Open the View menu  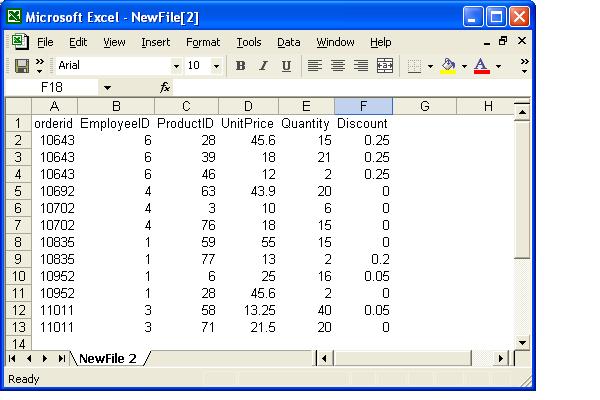(114, 42)
